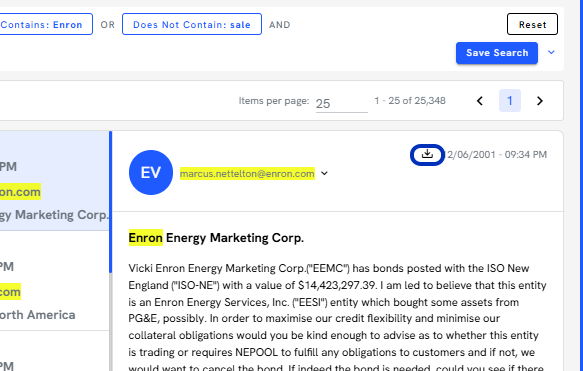Select page number 1

click(x=509, y=101)
